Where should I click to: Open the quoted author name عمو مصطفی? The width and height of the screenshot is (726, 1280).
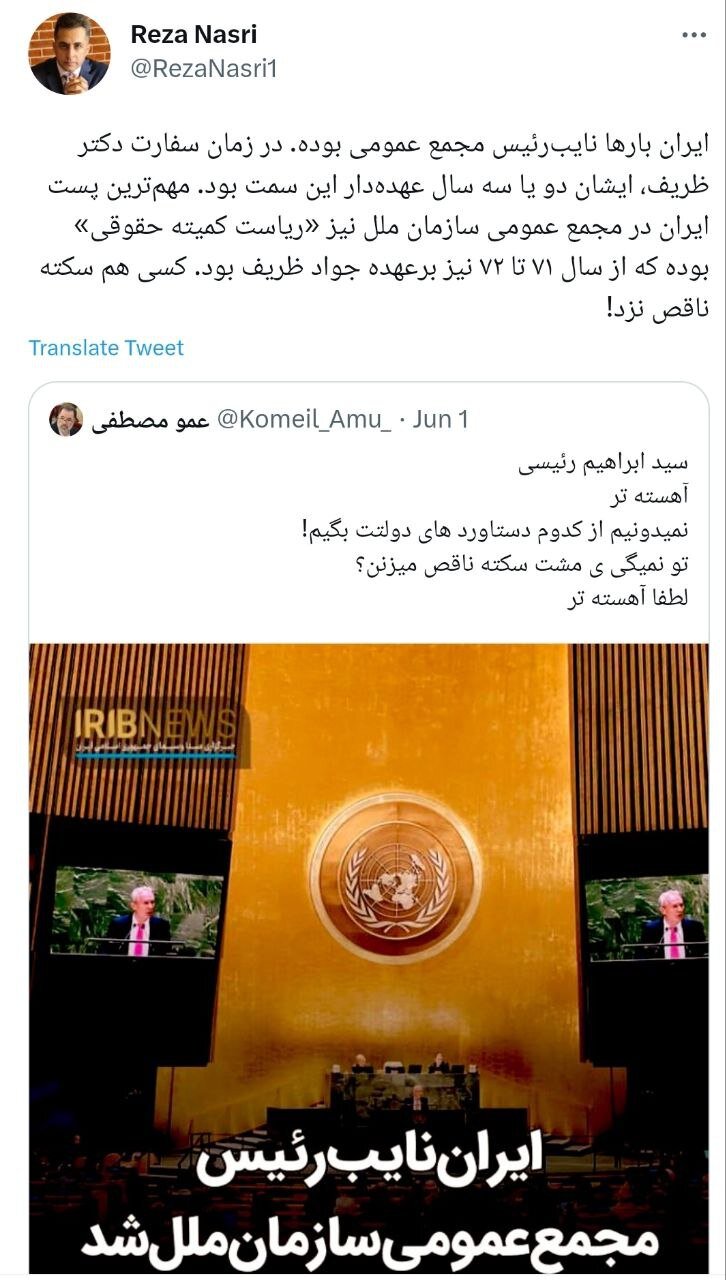point(150,420)
